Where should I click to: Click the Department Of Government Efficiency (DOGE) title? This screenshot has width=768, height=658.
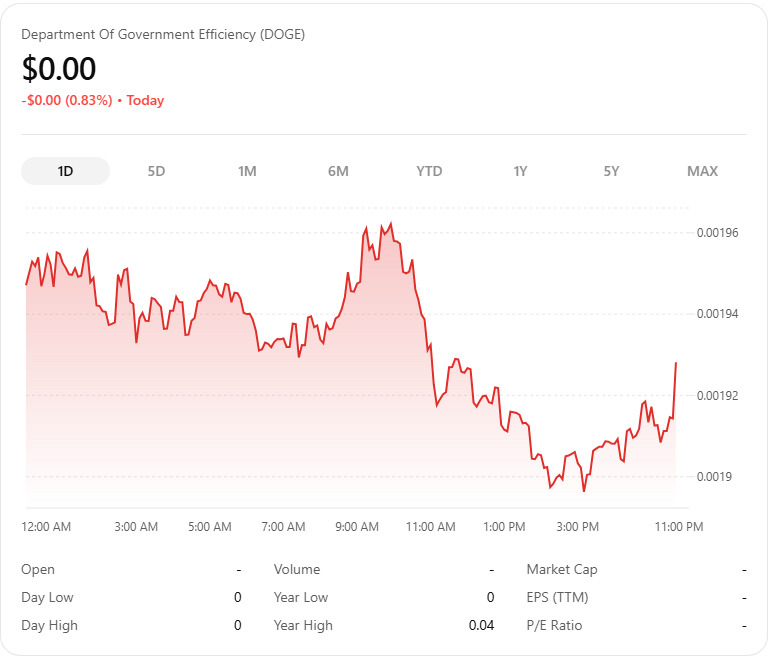(163, 34)
